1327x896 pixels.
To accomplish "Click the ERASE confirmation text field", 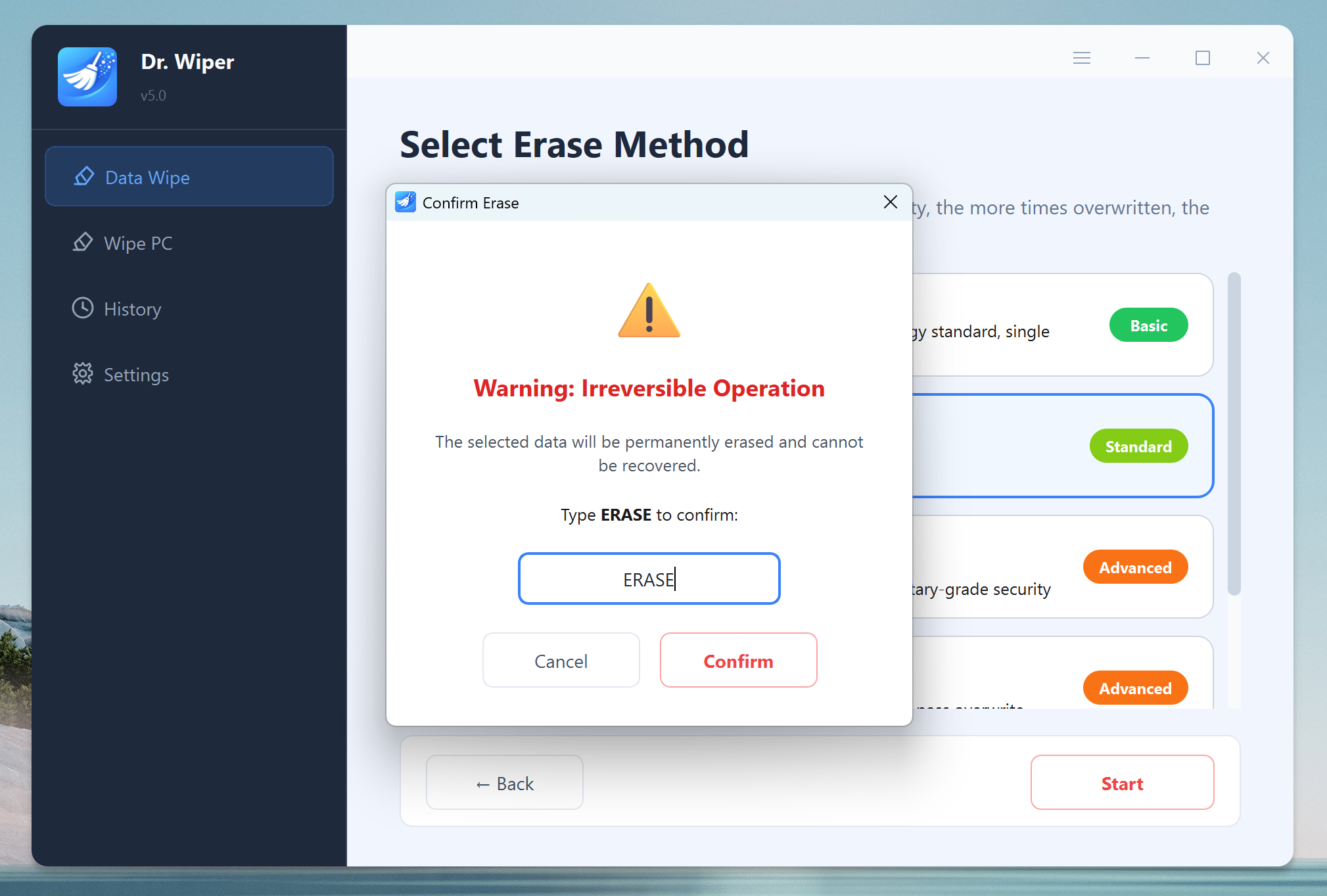I will click(x=649, y=578).
